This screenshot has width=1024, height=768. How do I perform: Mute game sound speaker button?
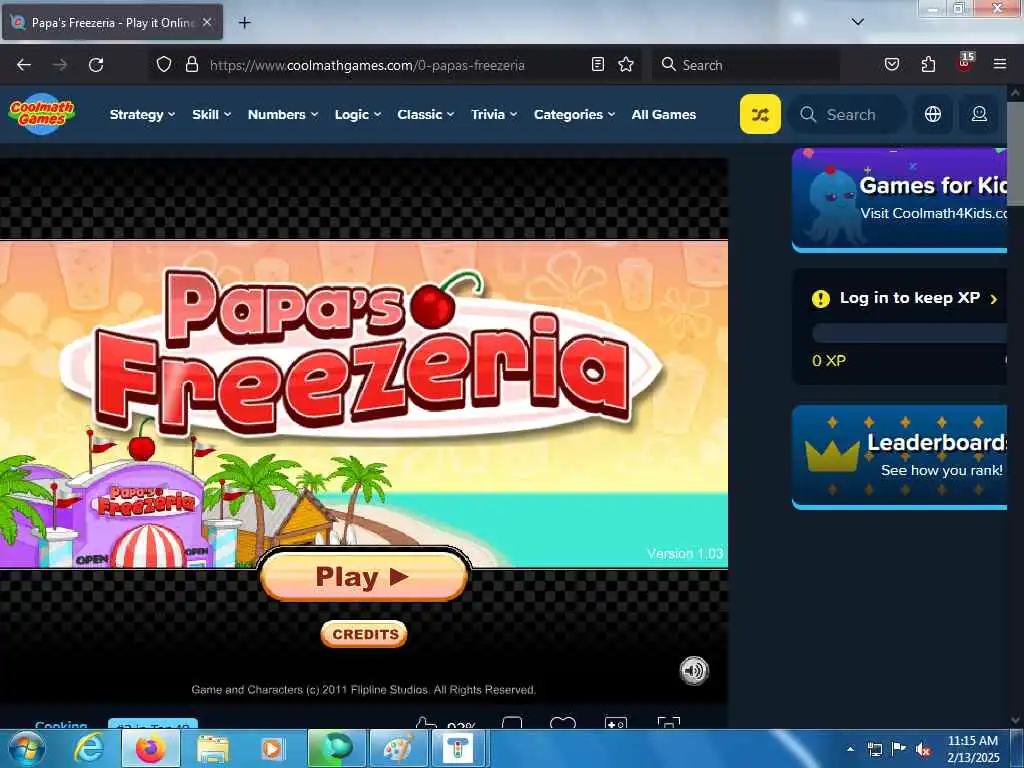point(694,671)
